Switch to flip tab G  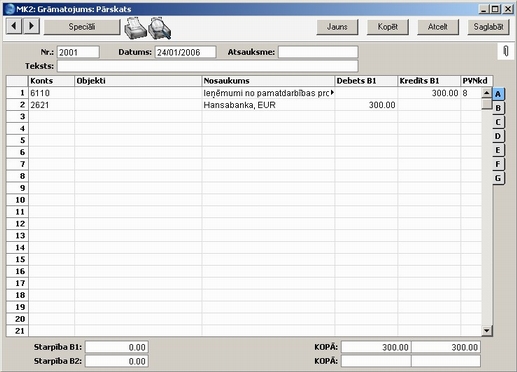pyautogui.click(x=498, y=178)
